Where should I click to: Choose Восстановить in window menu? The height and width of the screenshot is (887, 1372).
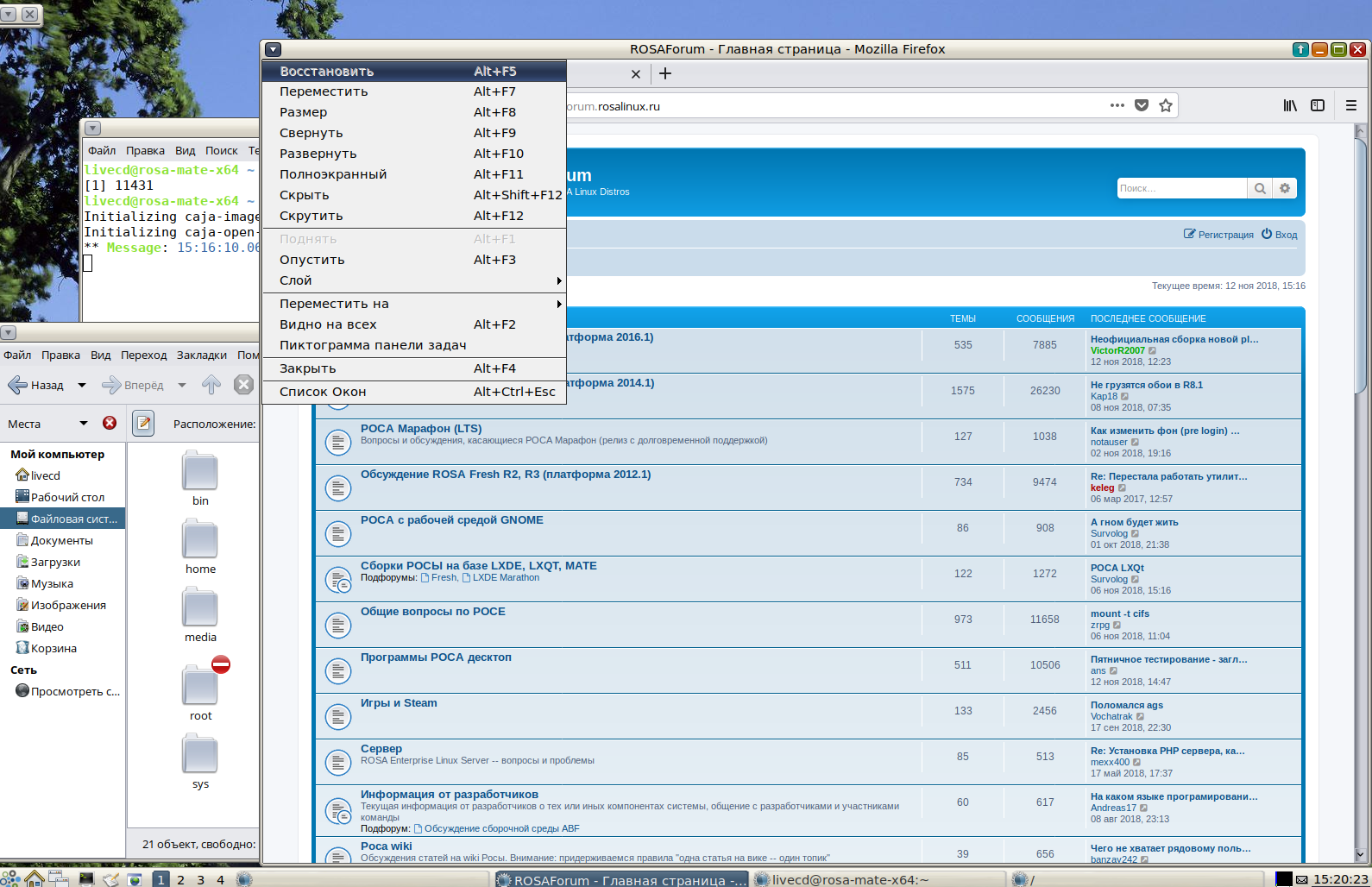point(414,72)
